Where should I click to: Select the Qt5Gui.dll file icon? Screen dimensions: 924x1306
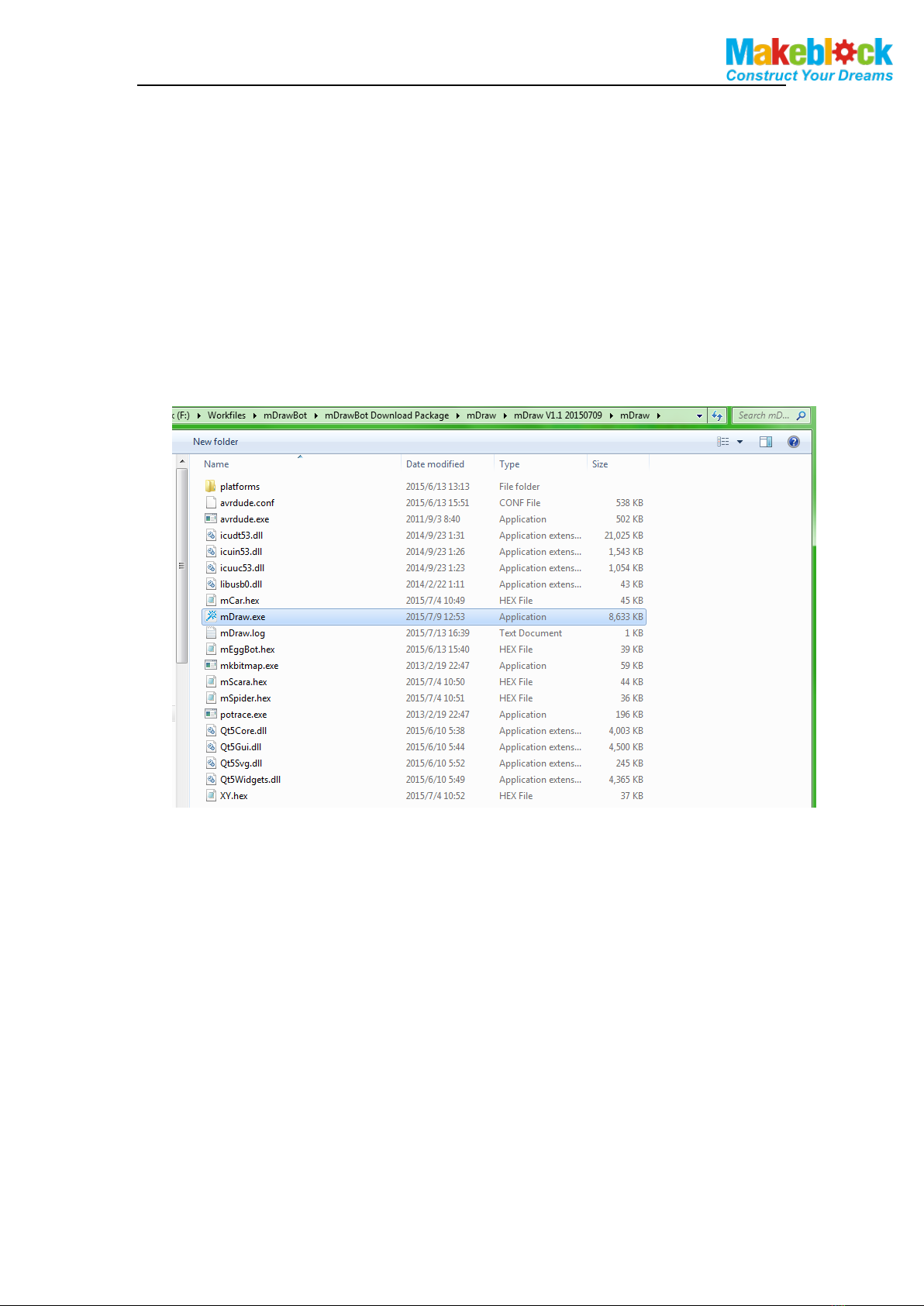tap(210, 746)
